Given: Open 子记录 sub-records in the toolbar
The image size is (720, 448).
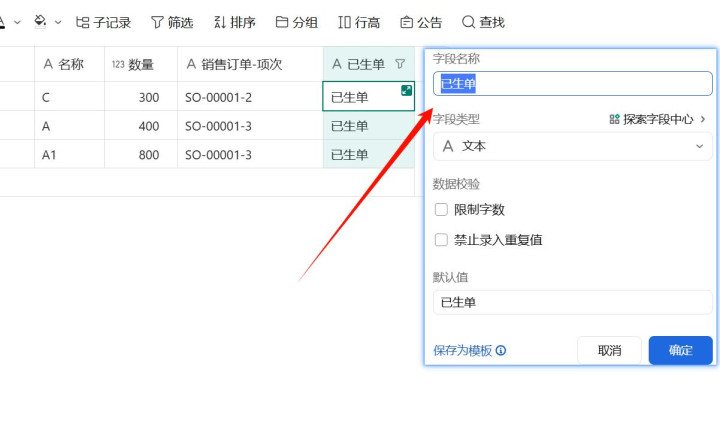Looking at the screenshot, I should click(x=103, y=22).
